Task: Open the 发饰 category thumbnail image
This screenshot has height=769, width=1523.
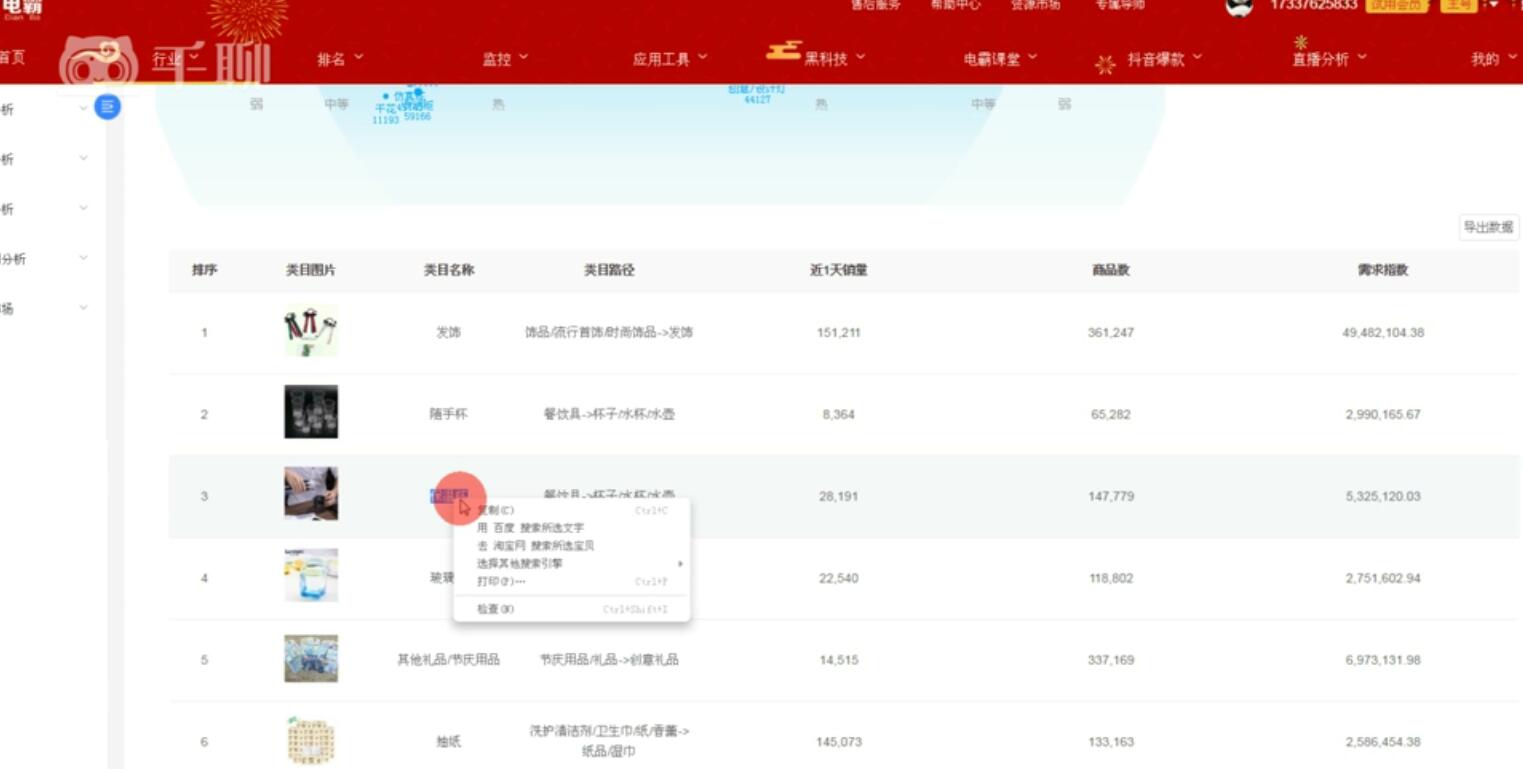Action: [x=311, y=331]
